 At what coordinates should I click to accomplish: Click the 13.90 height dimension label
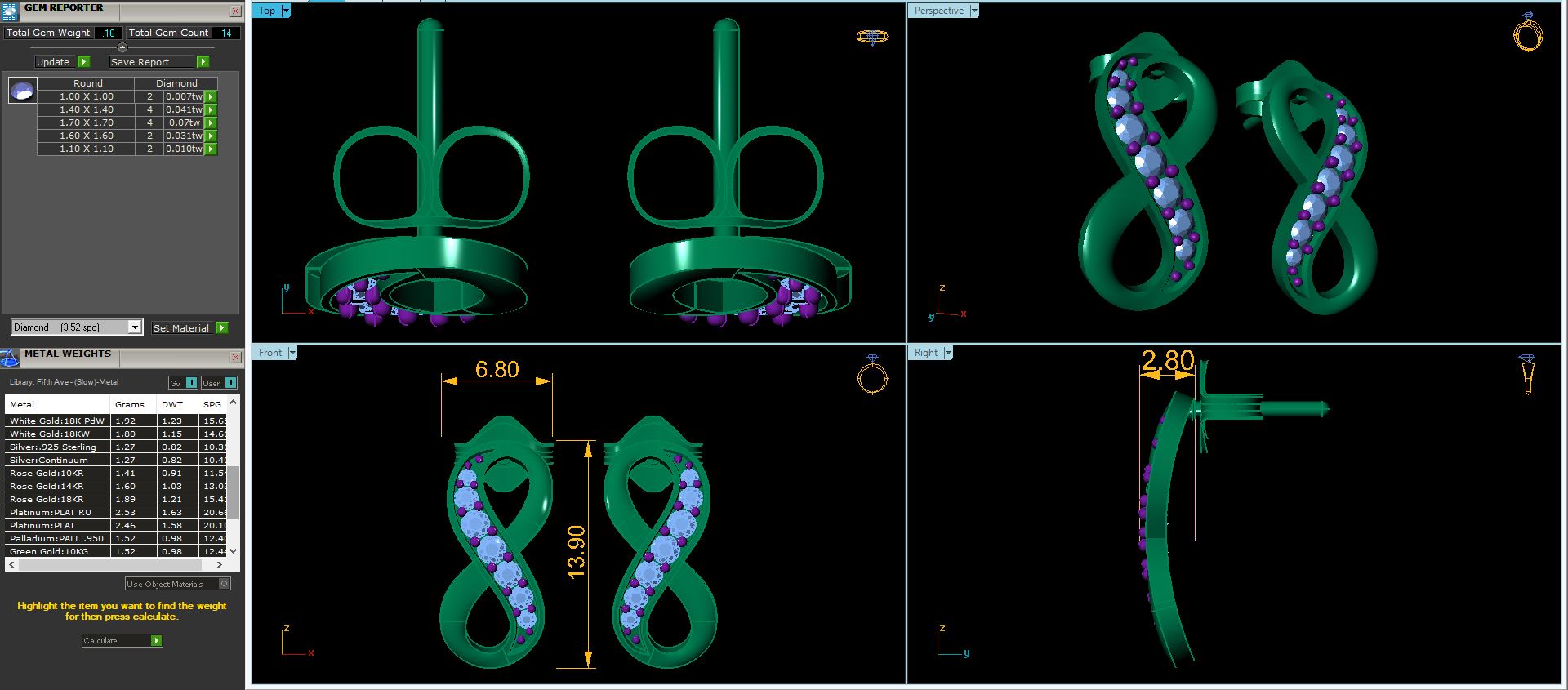576,552
